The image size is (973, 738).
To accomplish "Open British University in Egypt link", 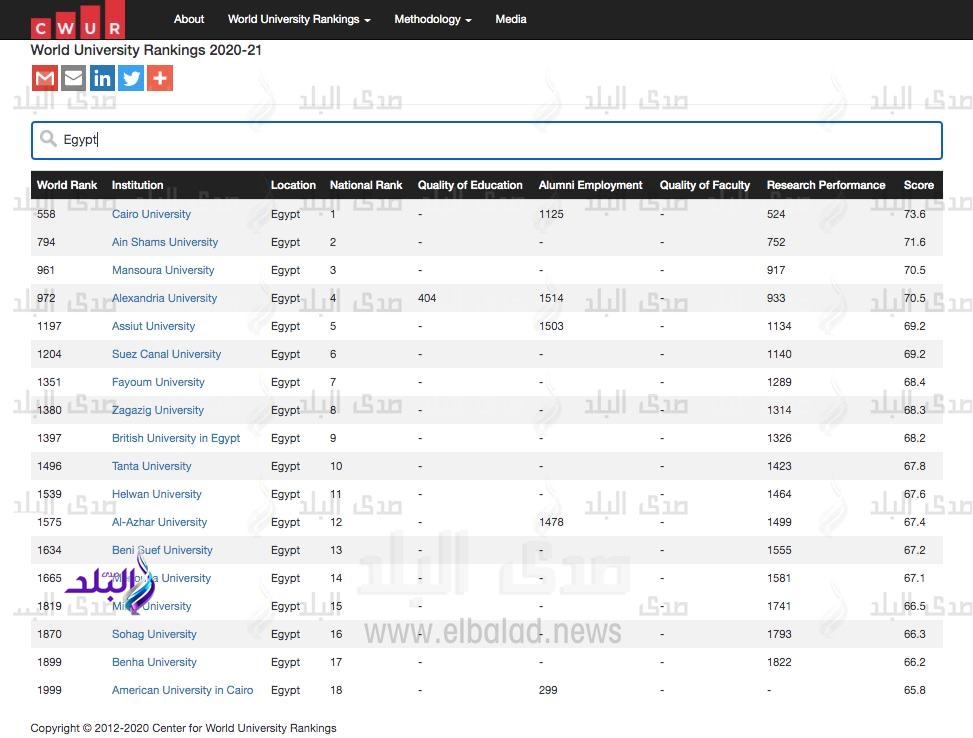I will [176, 438].
